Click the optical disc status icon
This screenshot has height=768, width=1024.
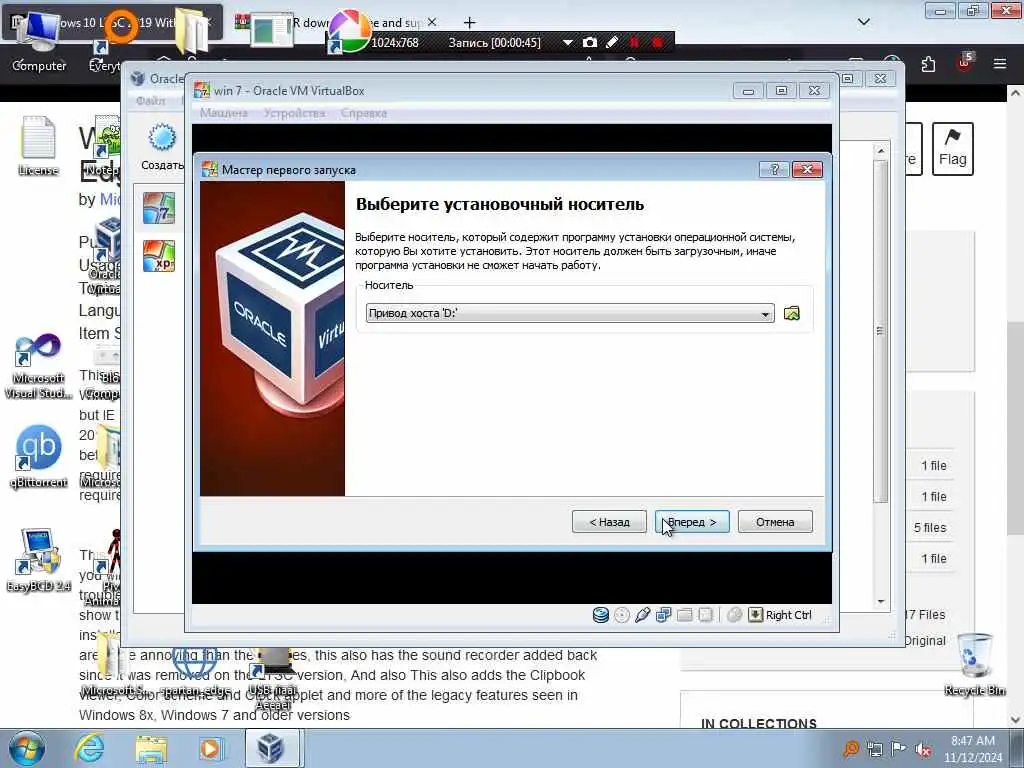(x=622, y=615)
